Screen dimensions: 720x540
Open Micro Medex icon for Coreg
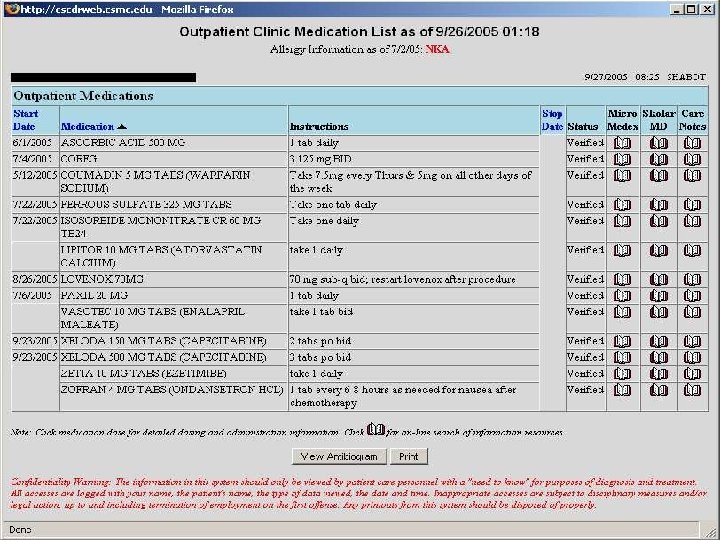(622, 159)
